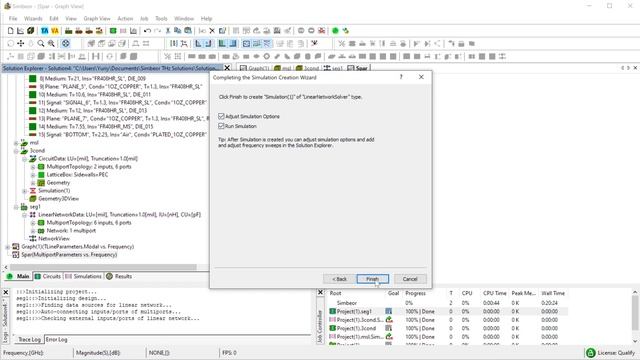Click the seg1 project icon in tree
This screenshot has width=640, height=360.
[24, 207]
